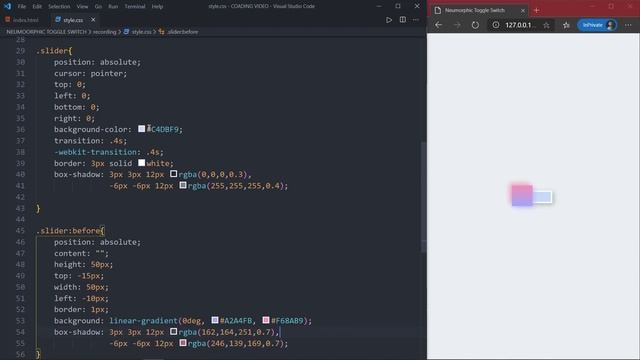640x360 pixels.
Task: Open the Selection menu
Action: [x=59, y=7]
